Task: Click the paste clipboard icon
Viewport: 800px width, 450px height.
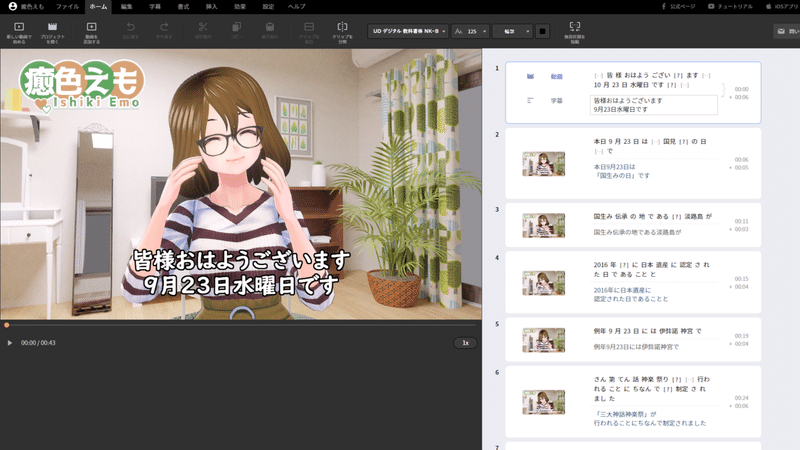Action: click(x=270, y=27)
